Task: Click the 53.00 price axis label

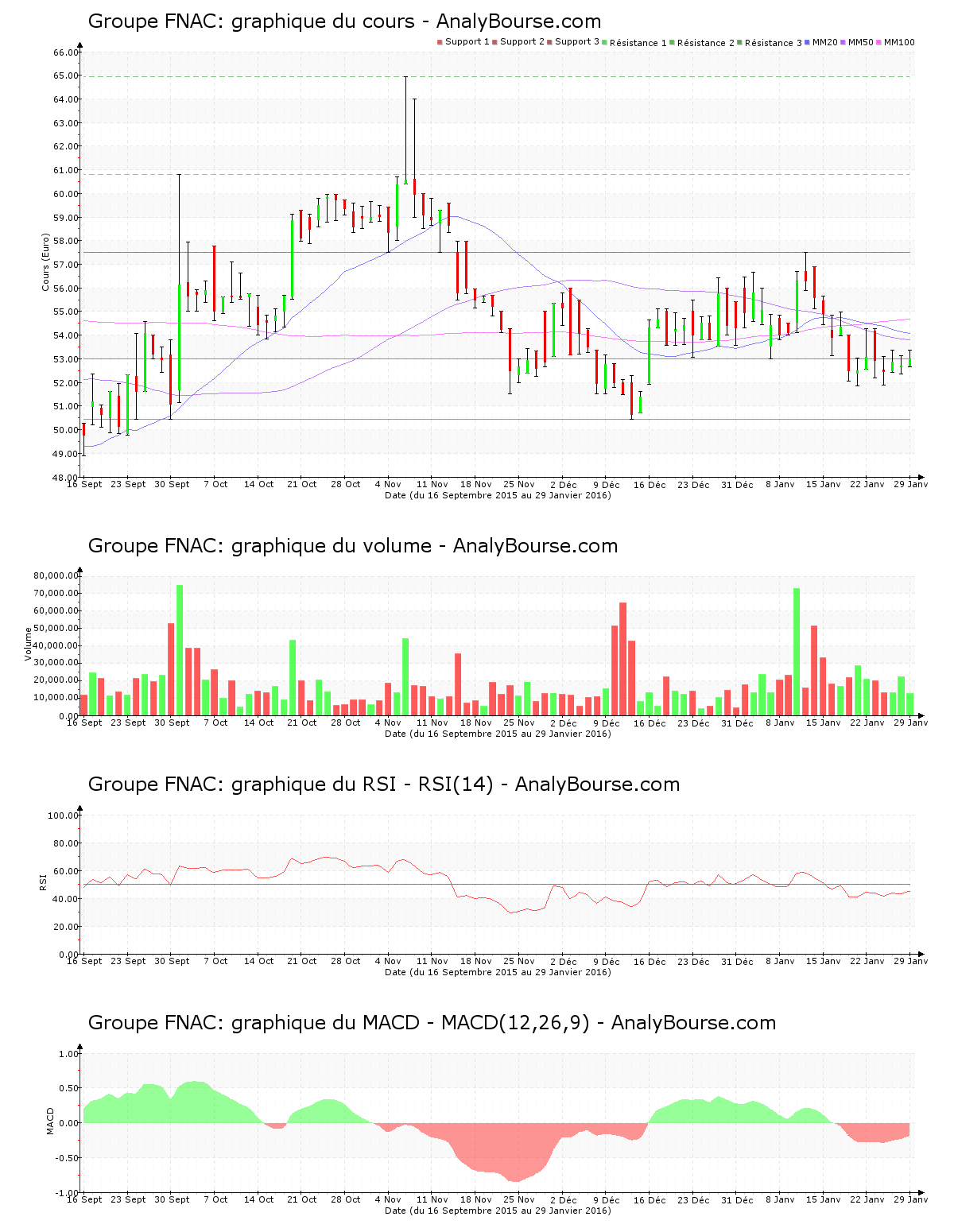Action: [x=66, y=359]
